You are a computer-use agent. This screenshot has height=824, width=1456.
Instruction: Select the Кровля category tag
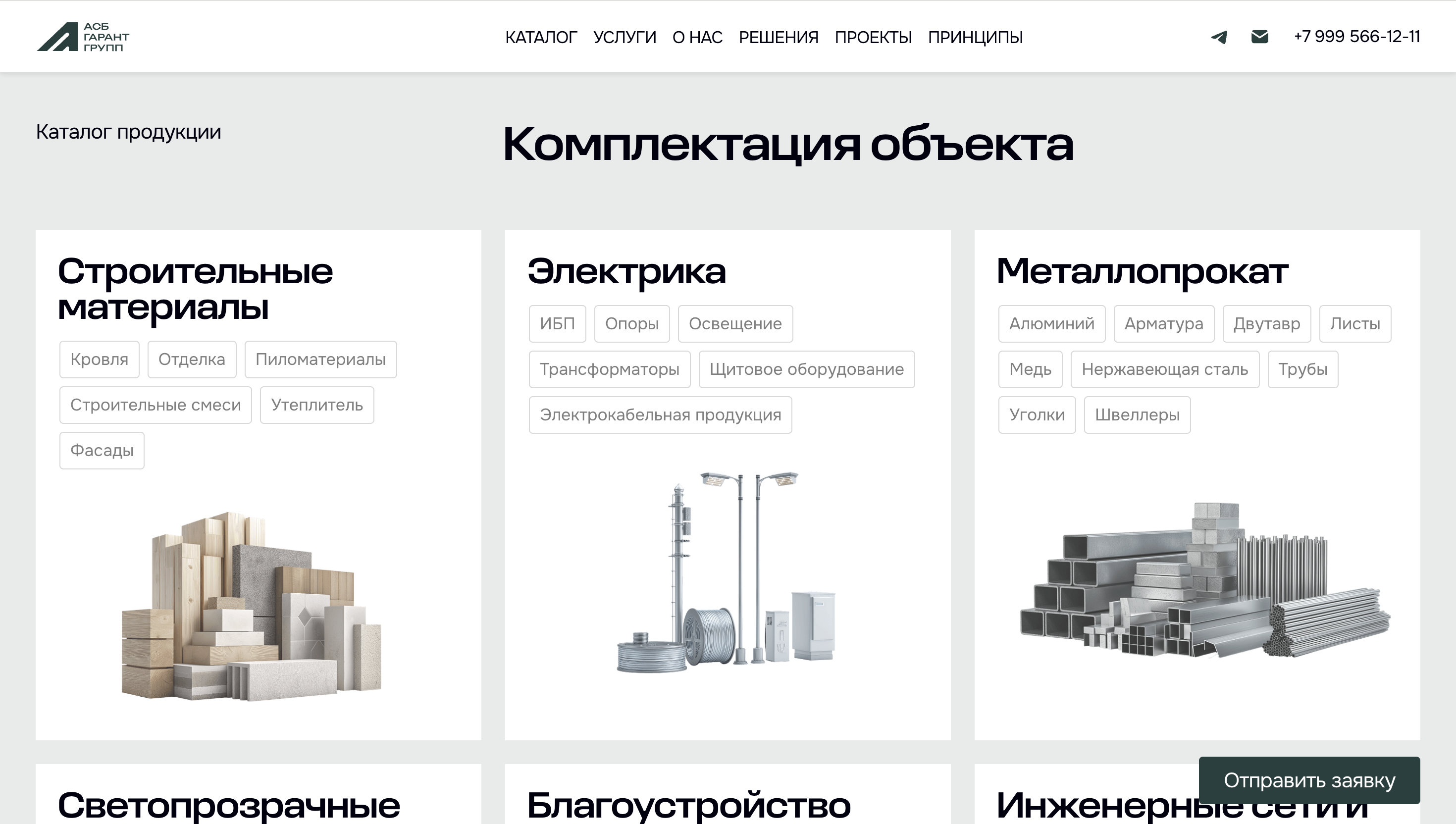point(99,359)
